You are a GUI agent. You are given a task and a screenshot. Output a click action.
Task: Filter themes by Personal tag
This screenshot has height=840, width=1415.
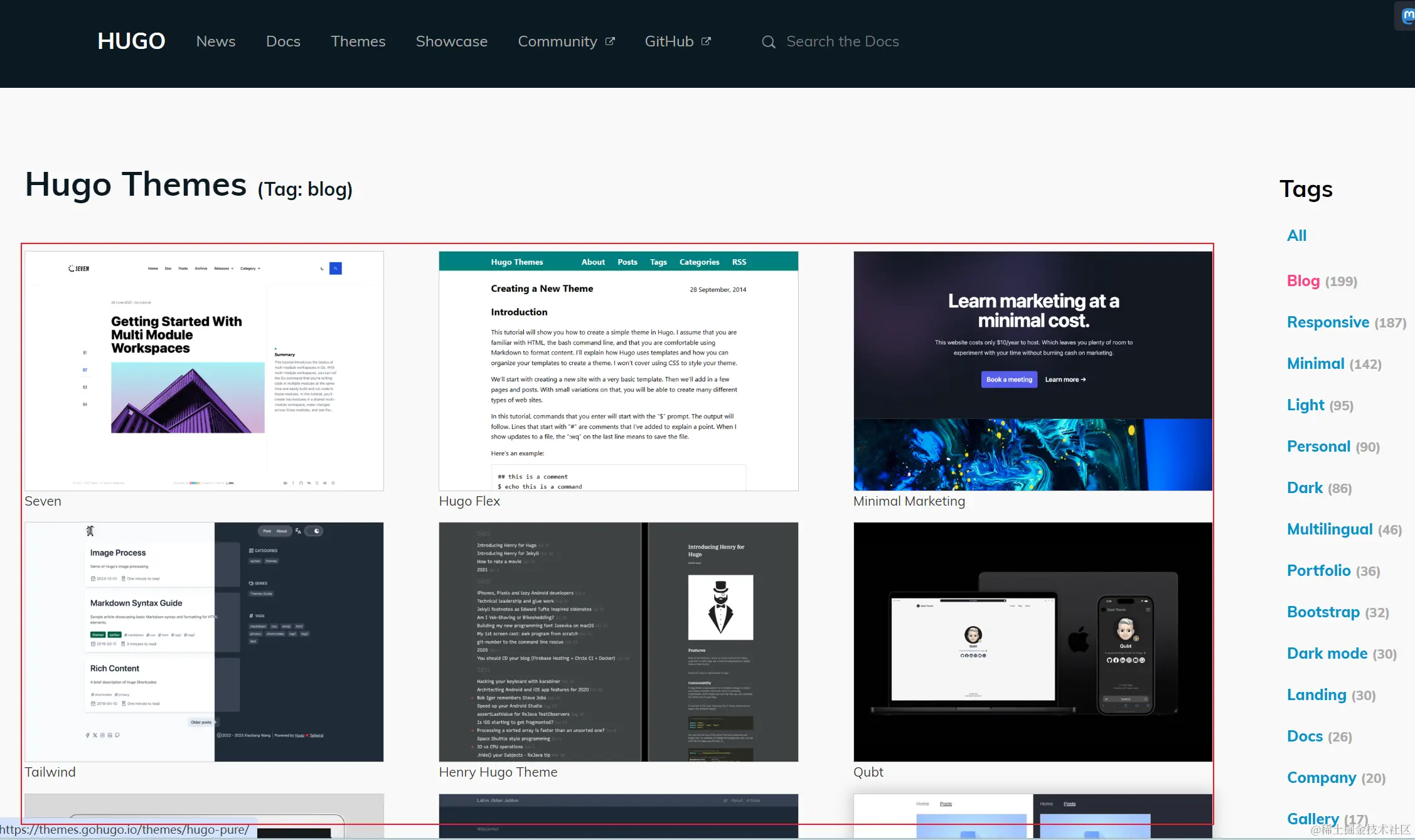pos(1318,446)
